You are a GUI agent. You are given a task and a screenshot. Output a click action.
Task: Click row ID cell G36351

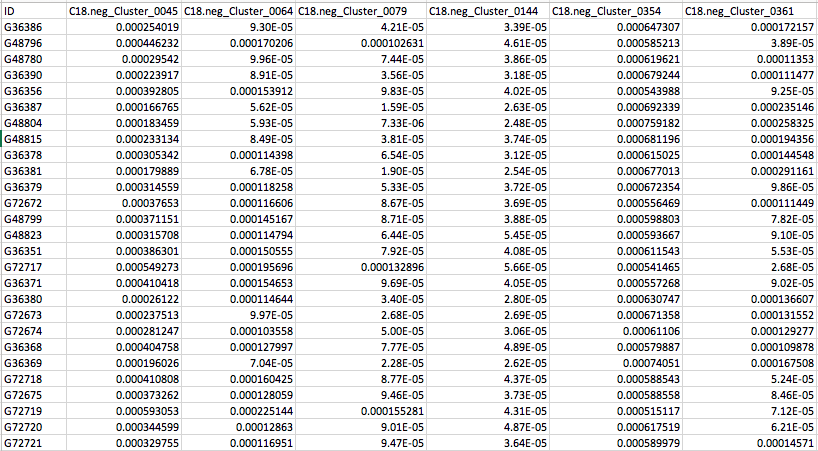(x=34, y=251)
